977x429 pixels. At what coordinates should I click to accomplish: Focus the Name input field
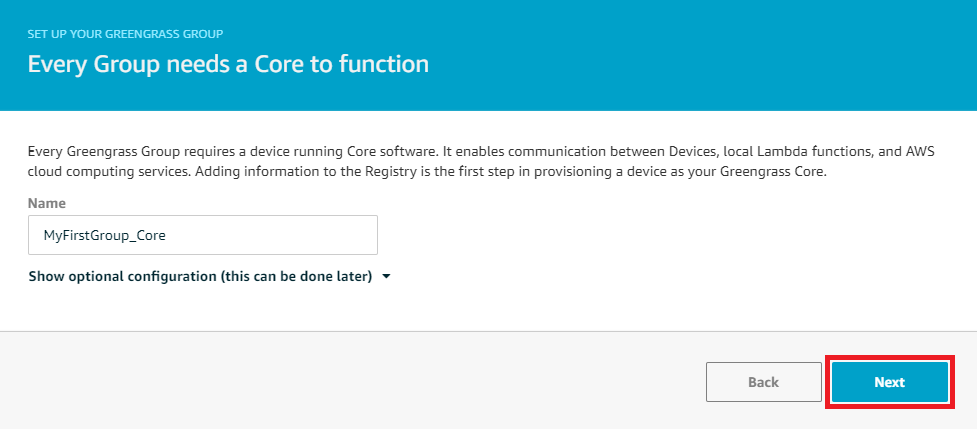tap(203, 235)
